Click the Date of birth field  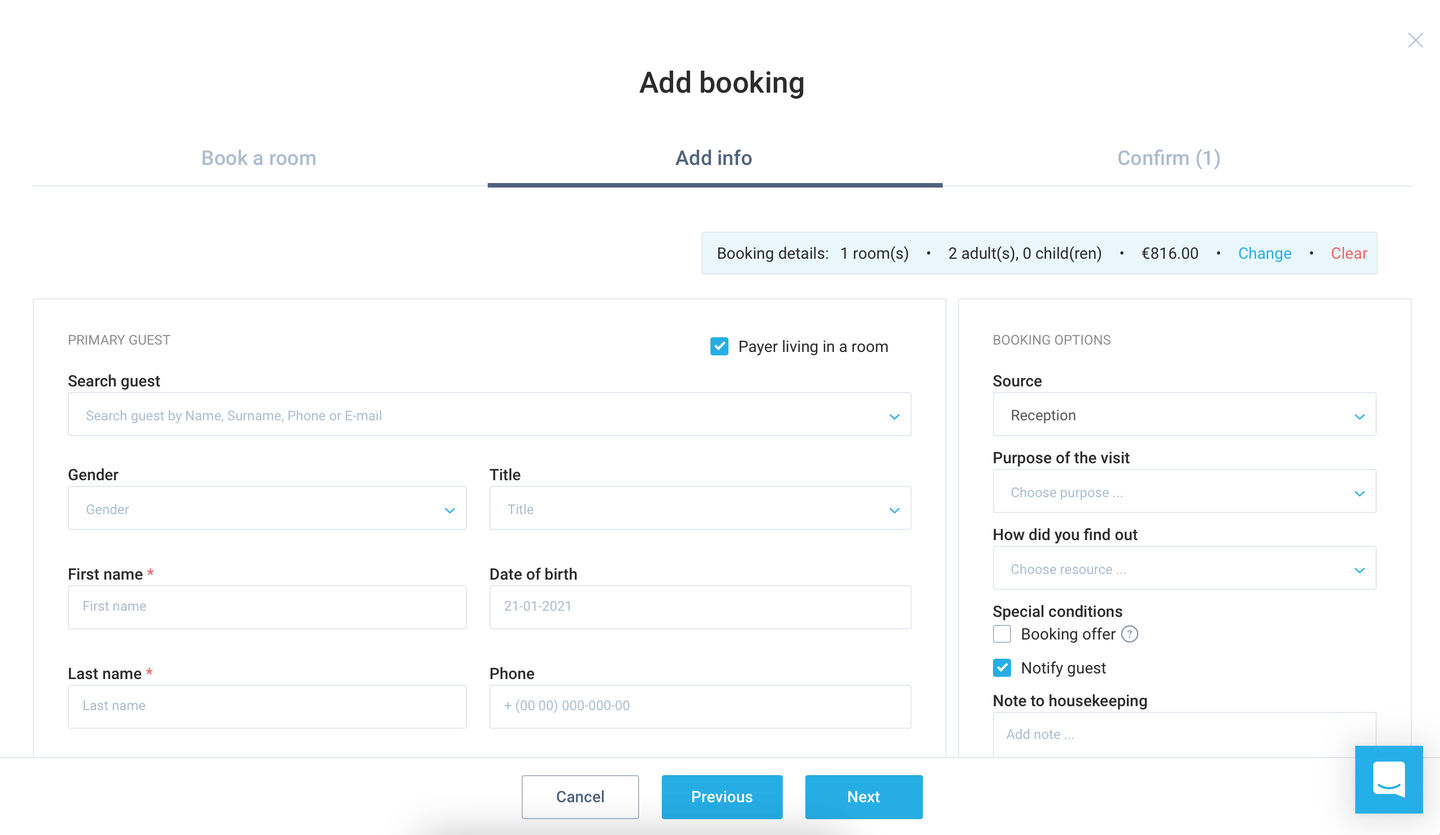700,606
